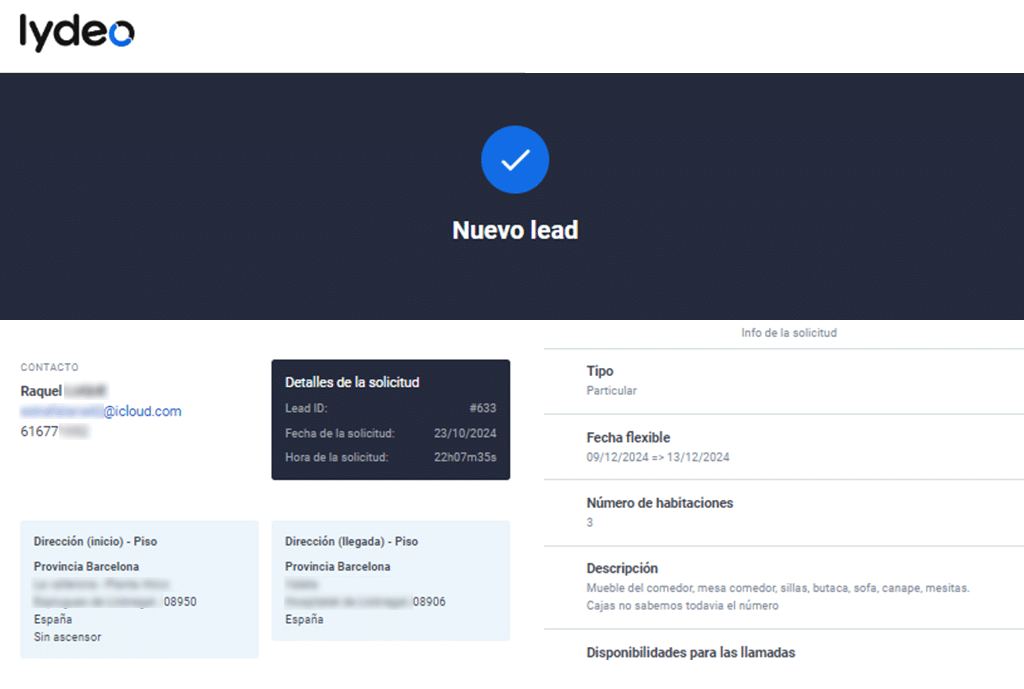The image size is (1024, 689).
Task: Click the Fecha flexible date range
Action: (657, 457)
